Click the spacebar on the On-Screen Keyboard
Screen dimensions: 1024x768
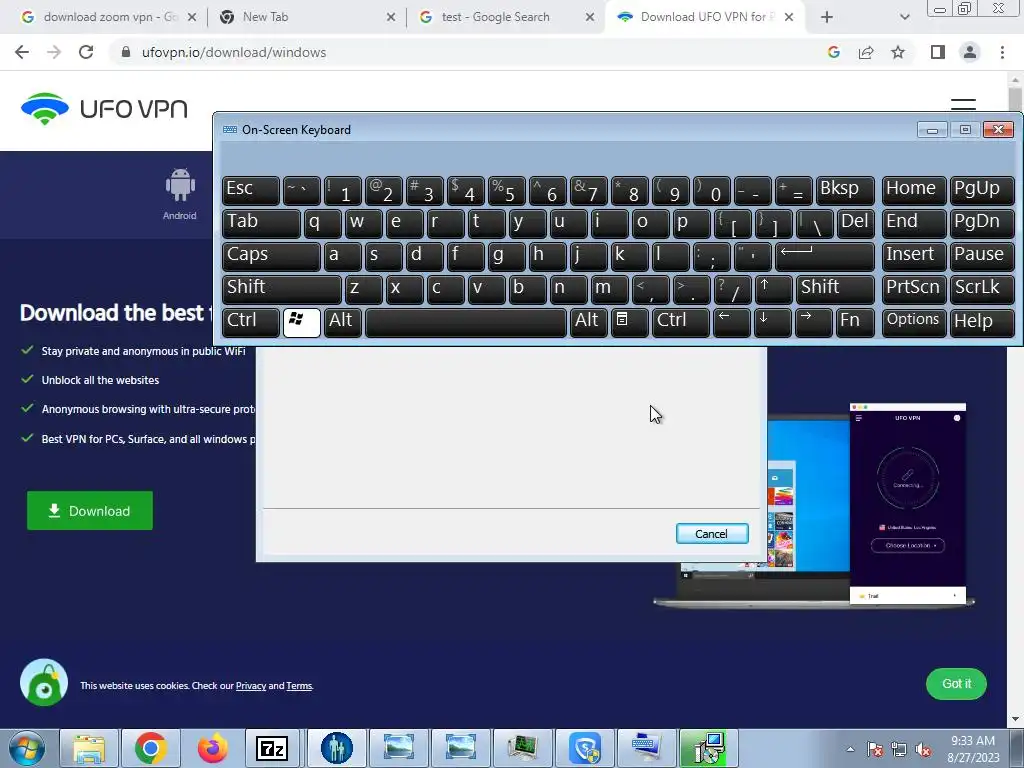[466, 323]
